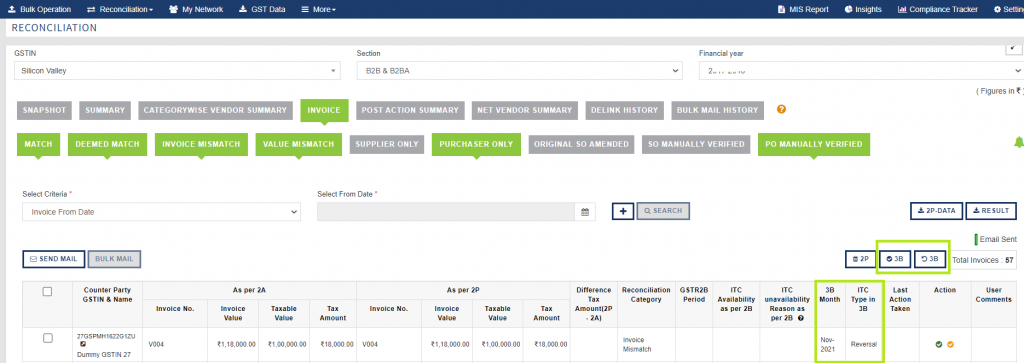1024x363 pixels.
Task: Click the green notification bell icon
Action: (1018, 142)
